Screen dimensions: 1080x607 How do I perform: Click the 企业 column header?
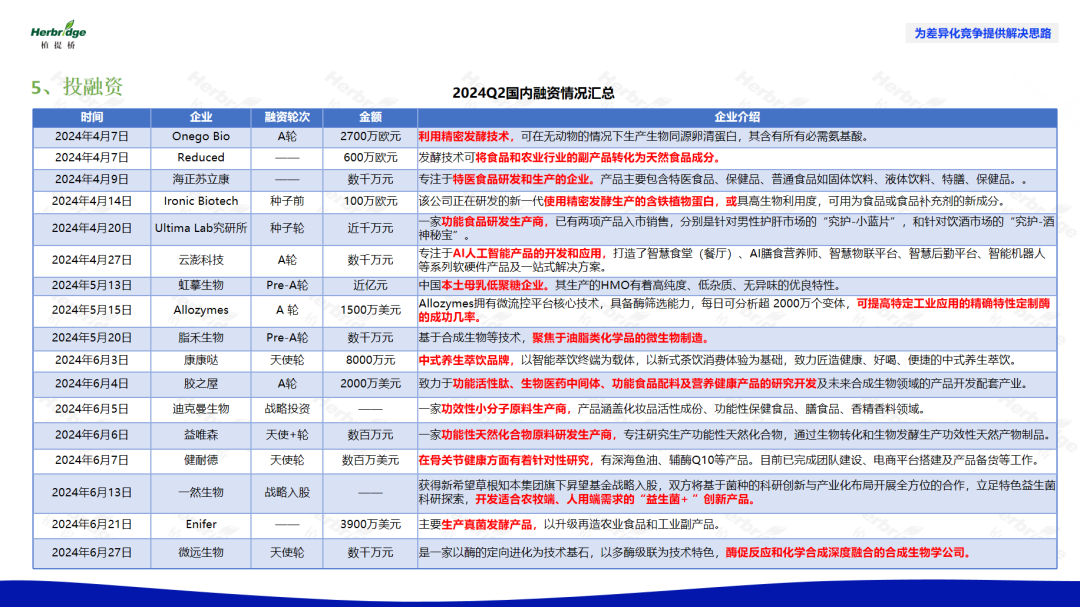pyautogui.click(x=200, y=117)
